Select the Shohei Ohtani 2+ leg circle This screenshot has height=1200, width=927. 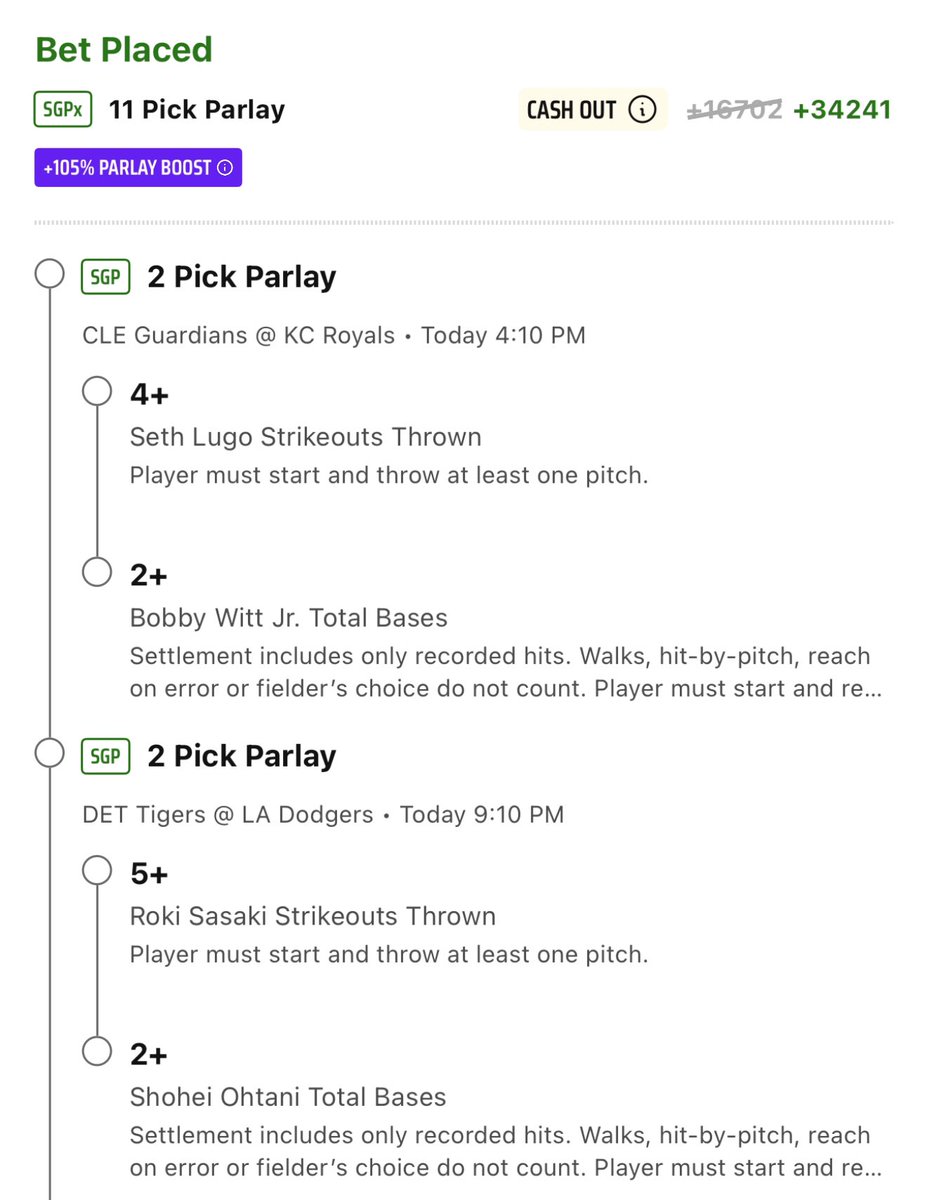(x=97, y=1051)
